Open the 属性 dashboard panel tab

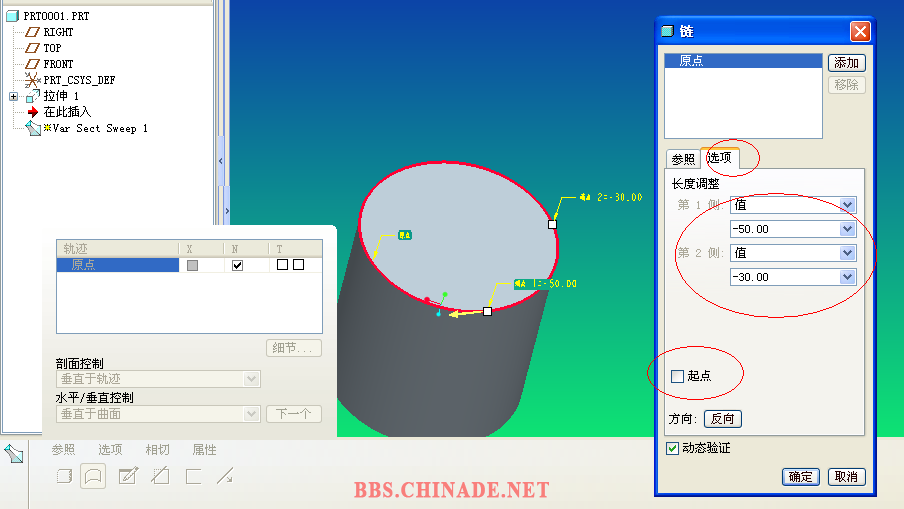click(x=204, y=450)
